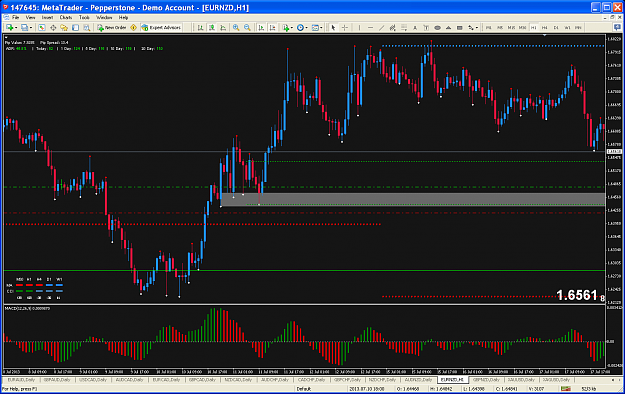The image size is (625, 394).
Task: Expand the Periods dropdown arrow
Action: pyautogui.click(x=306, y=28)
